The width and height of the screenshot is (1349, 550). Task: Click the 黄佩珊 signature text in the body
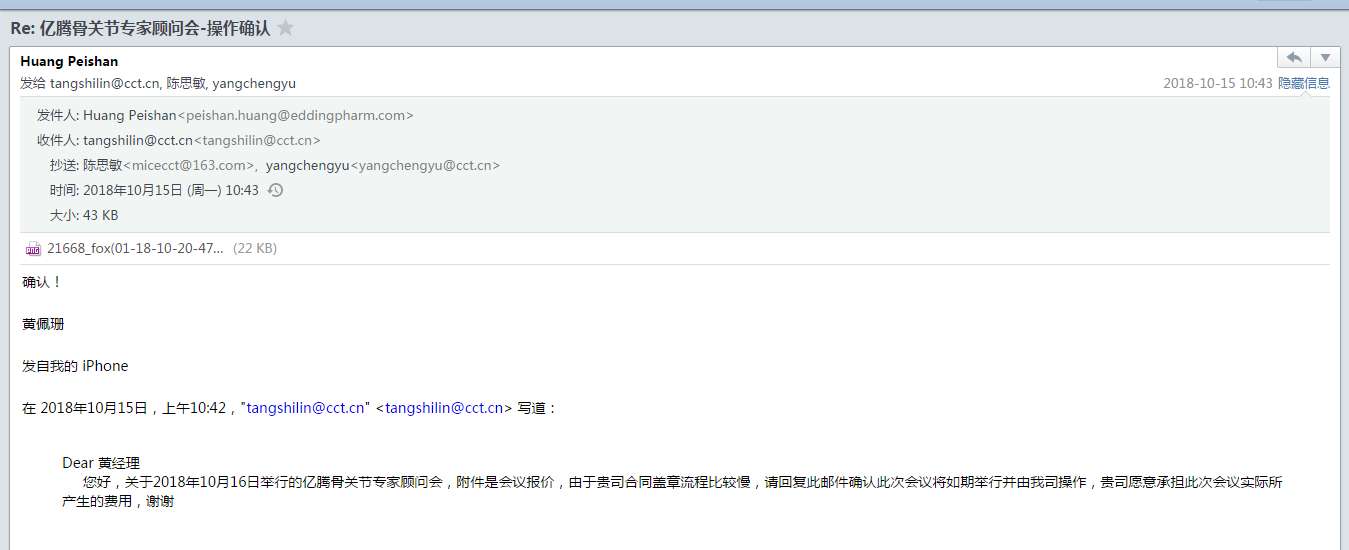43,324
